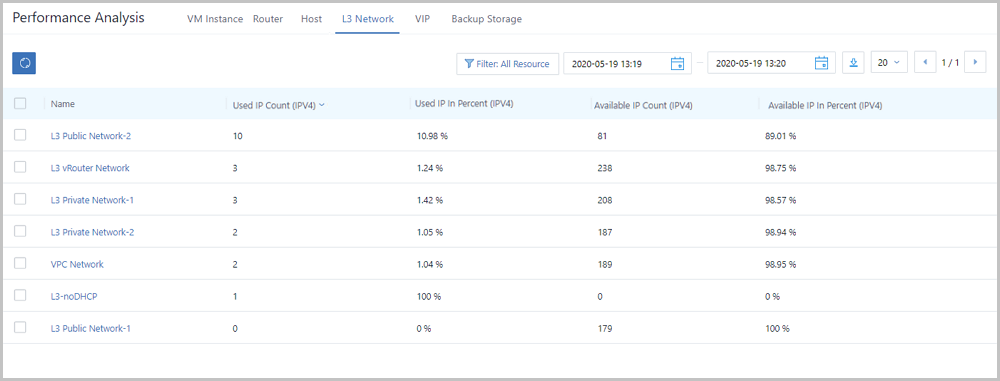Switch to the Backup Storage tab
The image size is (1000, 381).
(x=487, y=19)
